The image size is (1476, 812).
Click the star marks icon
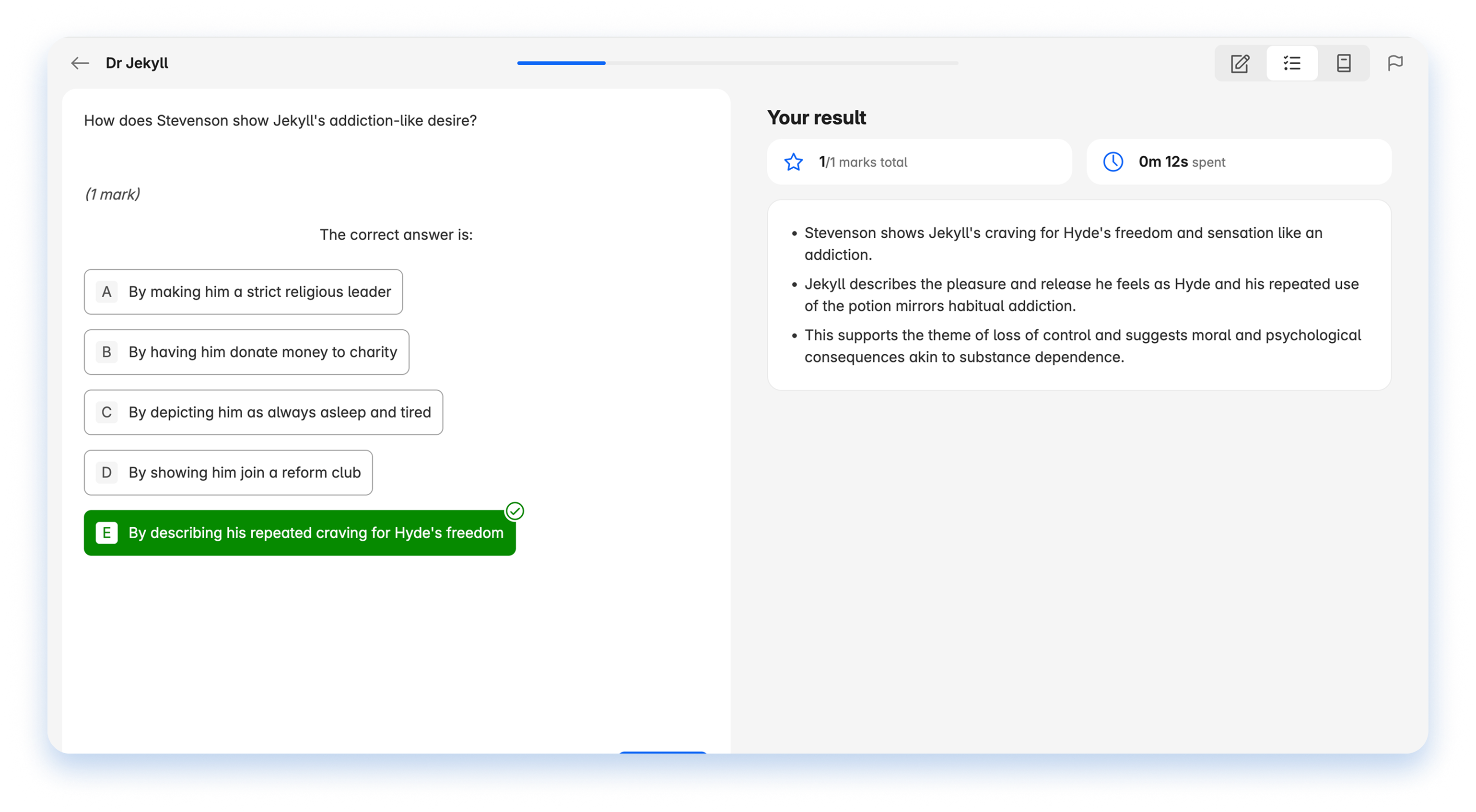pos(794,162)
